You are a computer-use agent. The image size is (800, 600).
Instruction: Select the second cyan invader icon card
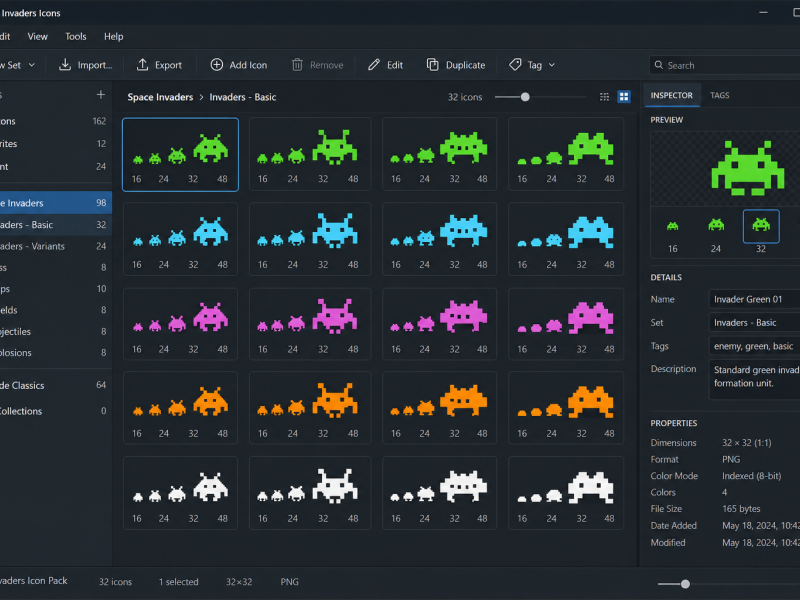pos(310,239)
